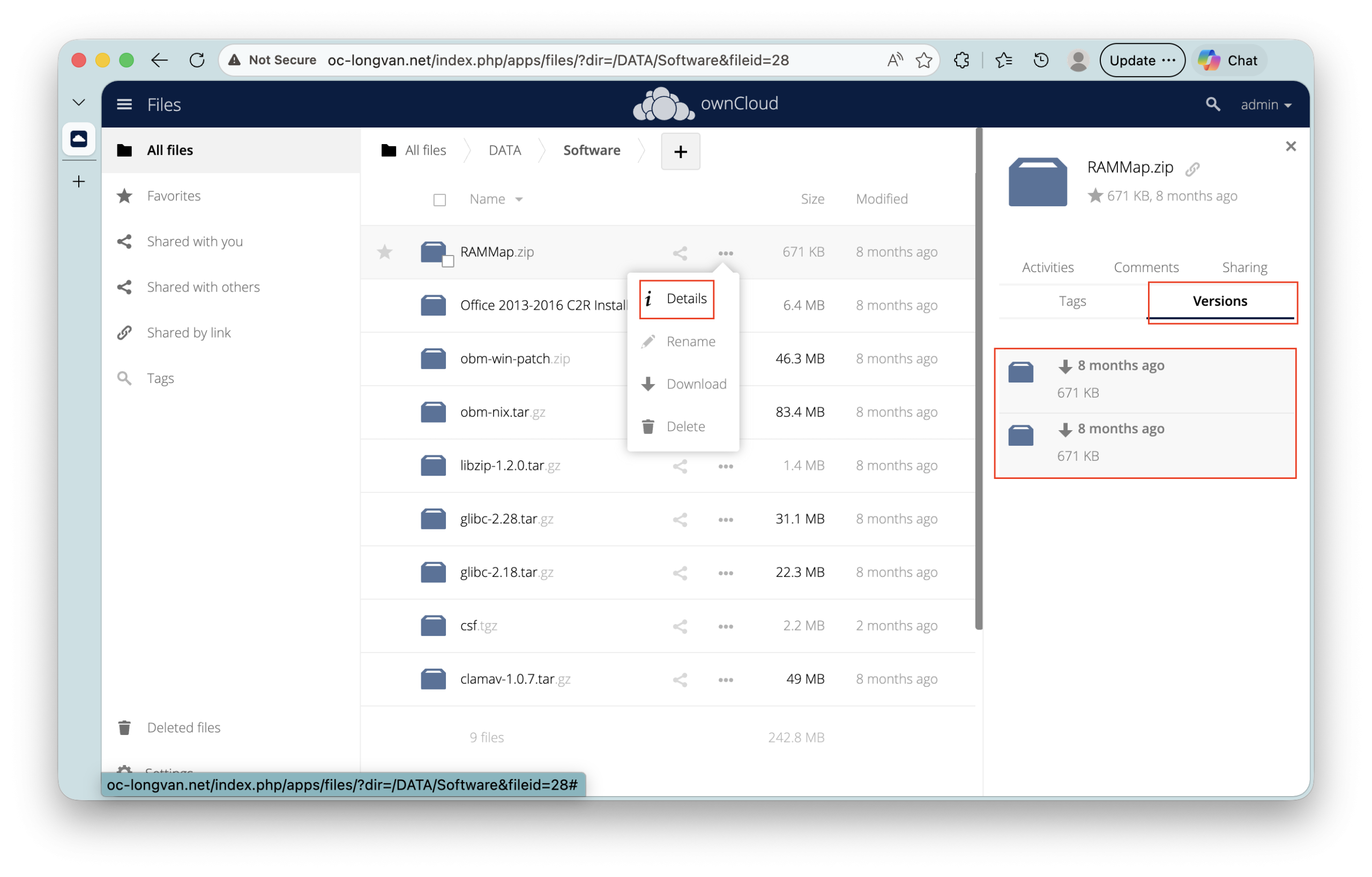The image size is (1372, 877).
Task: Toggle the favorite star in details panel
Action: click(1094, 196)
